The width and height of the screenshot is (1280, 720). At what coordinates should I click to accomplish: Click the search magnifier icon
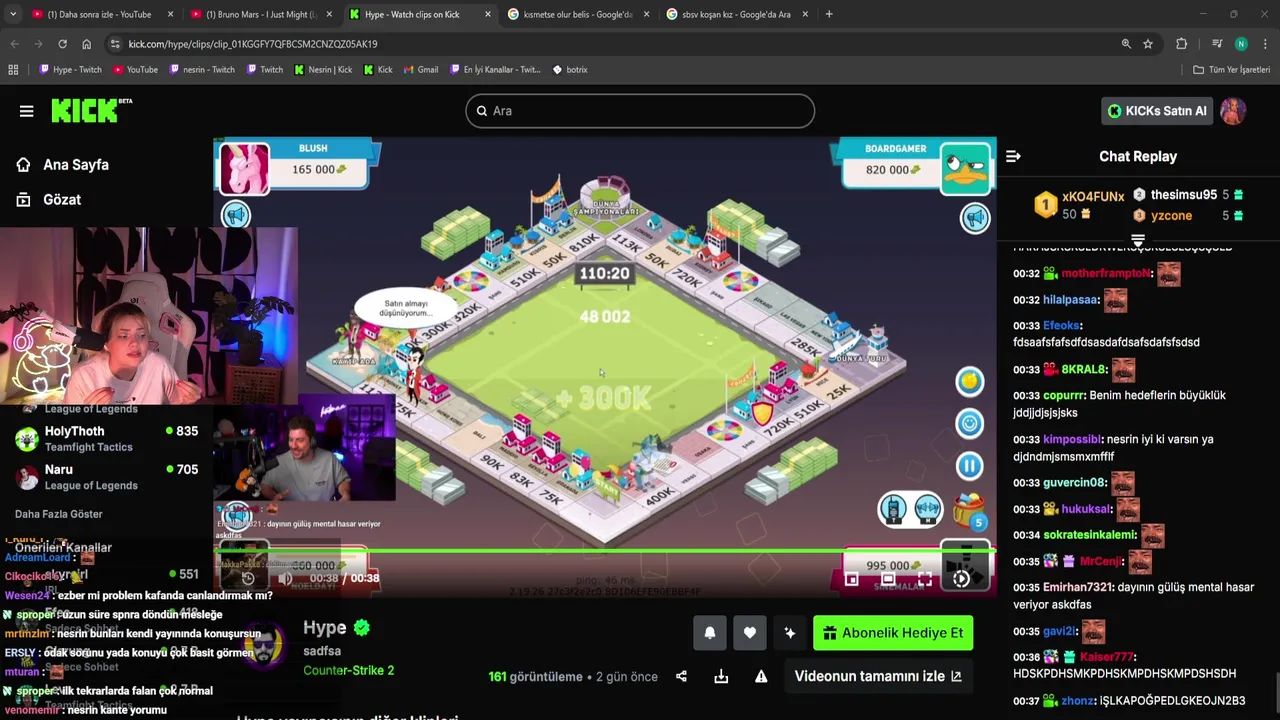pyautogui.click(x=482, y=111)
